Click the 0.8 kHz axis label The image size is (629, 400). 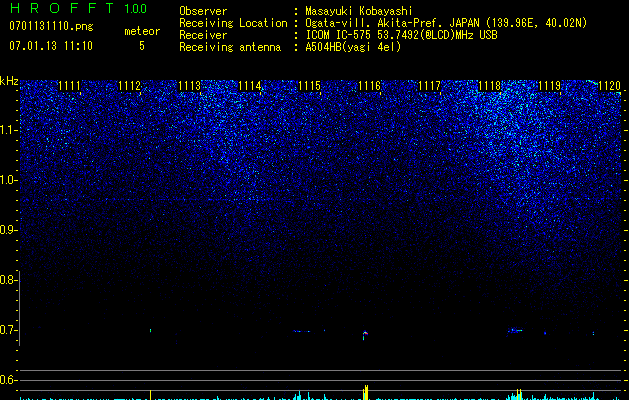coord(8,280)
